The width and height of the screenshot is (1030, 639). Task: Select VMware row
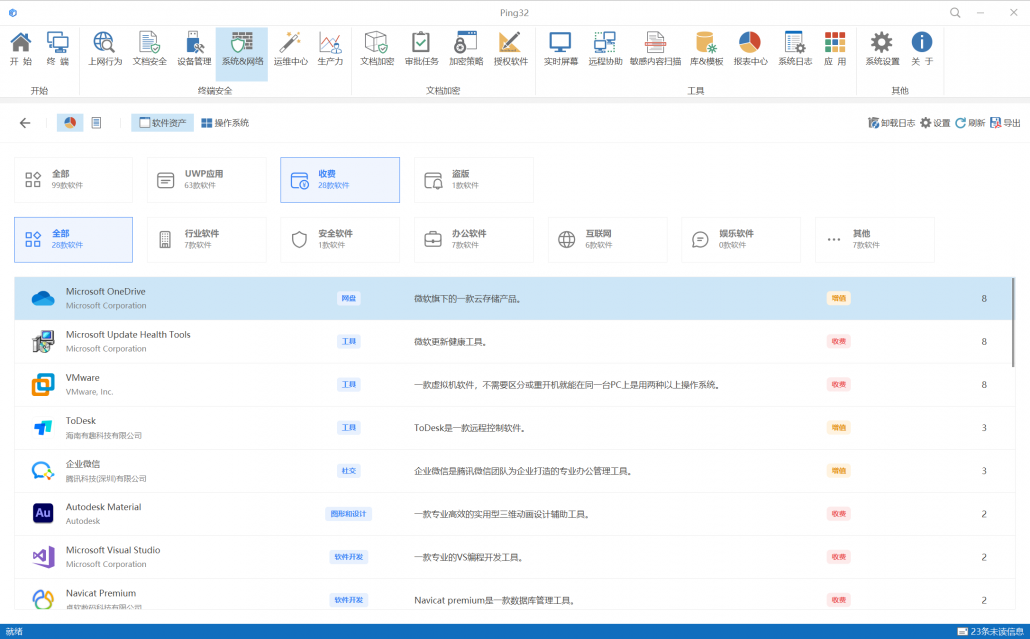coord(513,384)
